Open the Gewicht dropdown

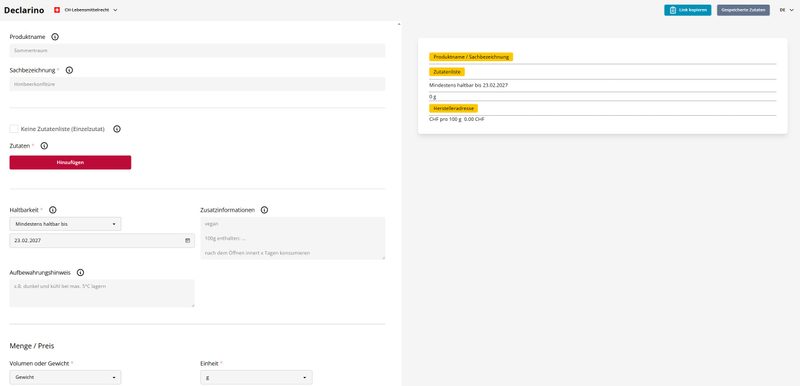(65, 377)
